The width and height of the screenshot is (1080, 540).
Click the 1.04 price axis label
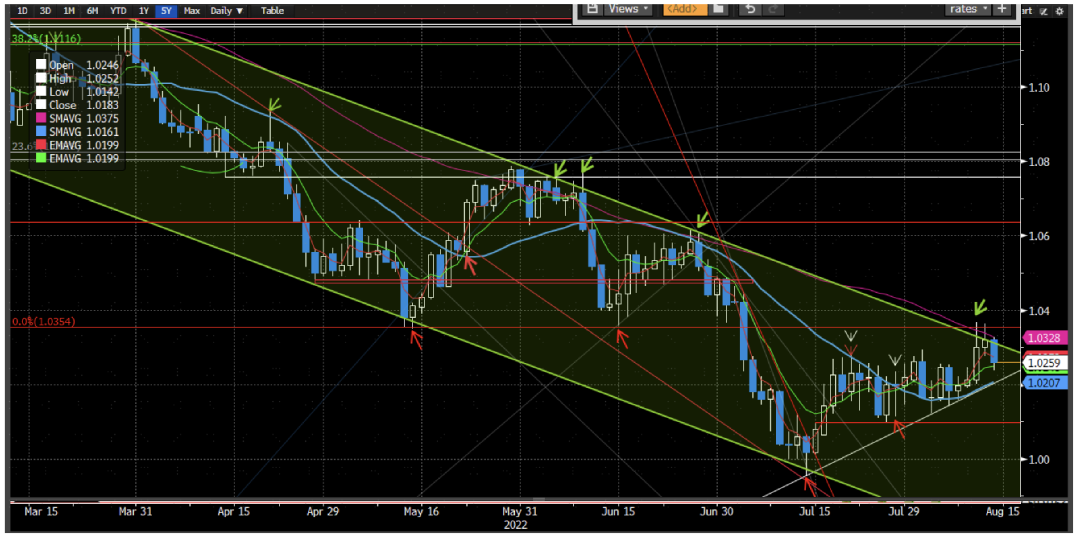[x=1037, y=311]
